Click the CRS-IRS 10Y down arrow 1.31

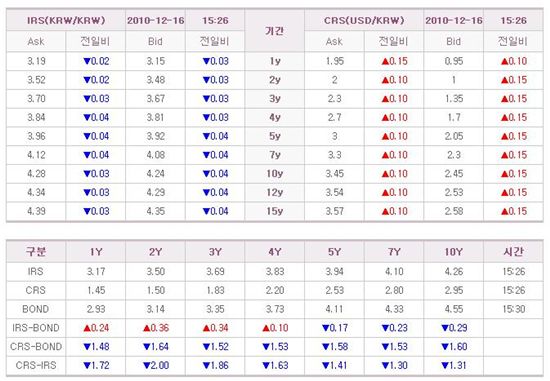[x=454, y=365]
